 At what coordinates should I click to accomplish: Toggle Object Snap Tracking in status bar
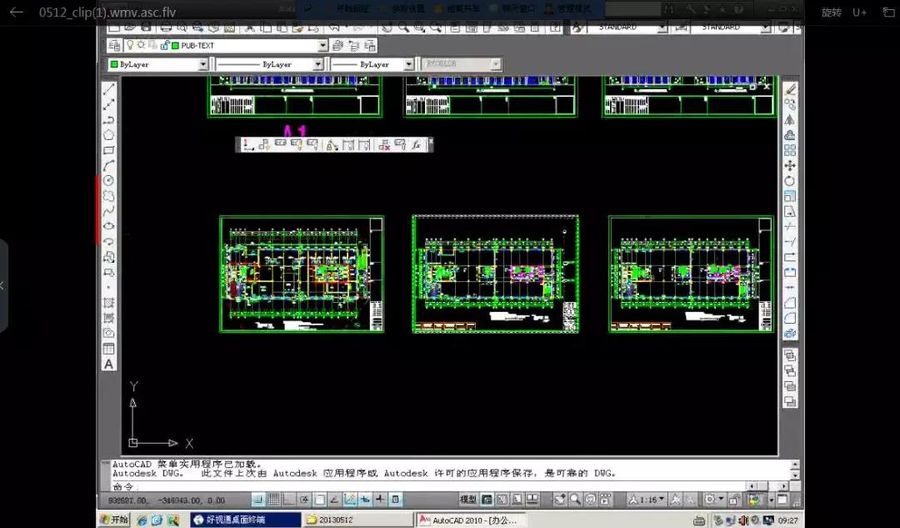[x=335, y=499]
